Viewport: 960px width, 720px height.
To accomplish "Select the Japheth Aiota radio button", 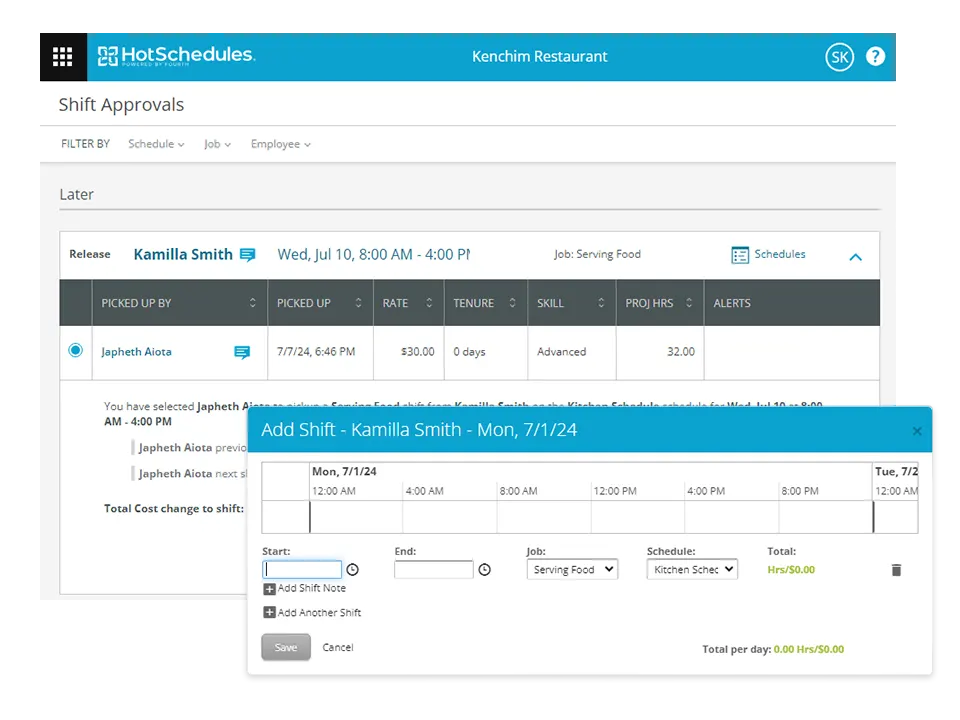I will [75, 351].
